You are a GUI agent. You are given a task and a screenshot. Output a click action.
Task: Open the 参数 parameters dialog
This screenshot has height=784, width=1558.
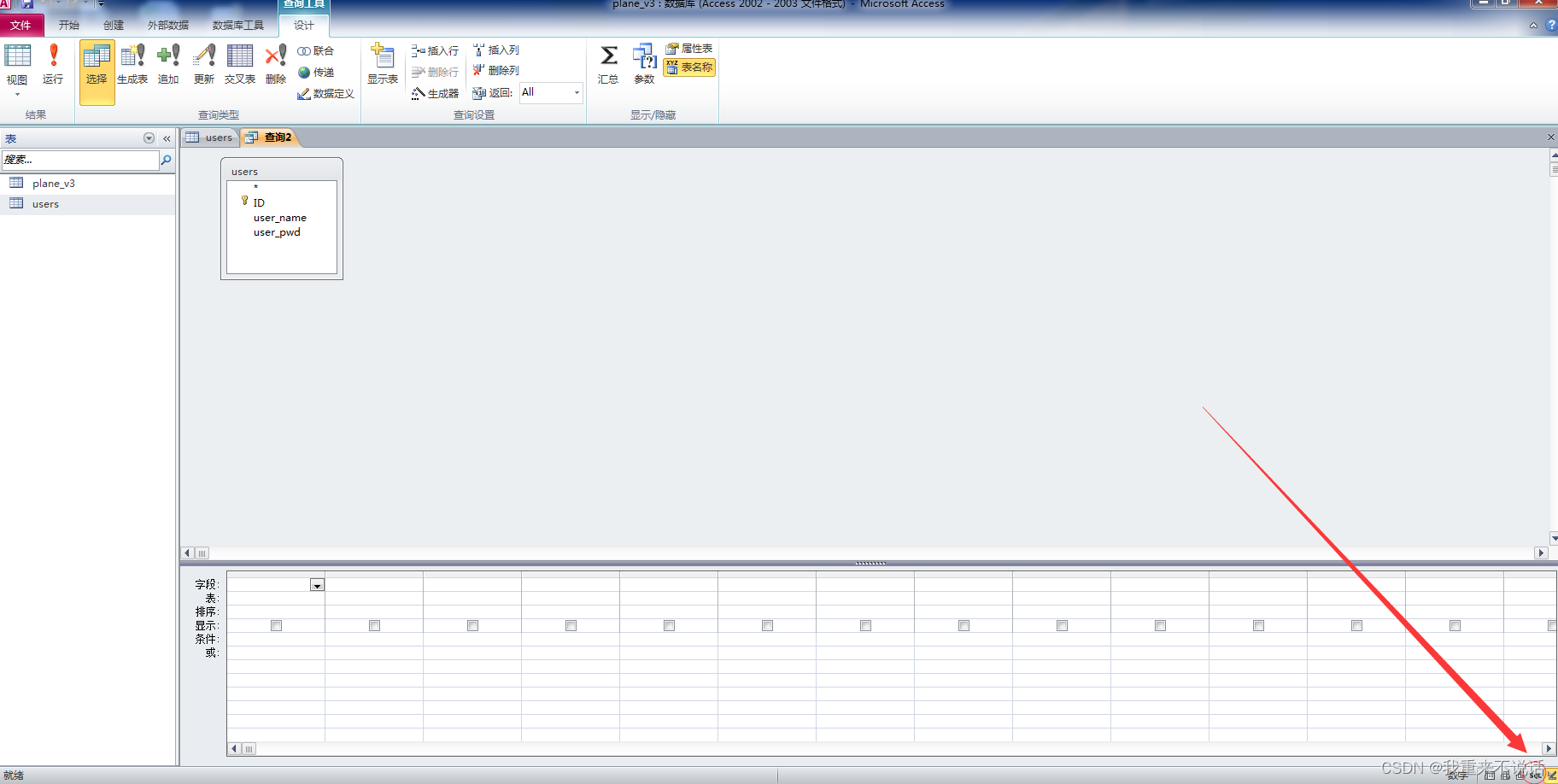click(644, 64)
